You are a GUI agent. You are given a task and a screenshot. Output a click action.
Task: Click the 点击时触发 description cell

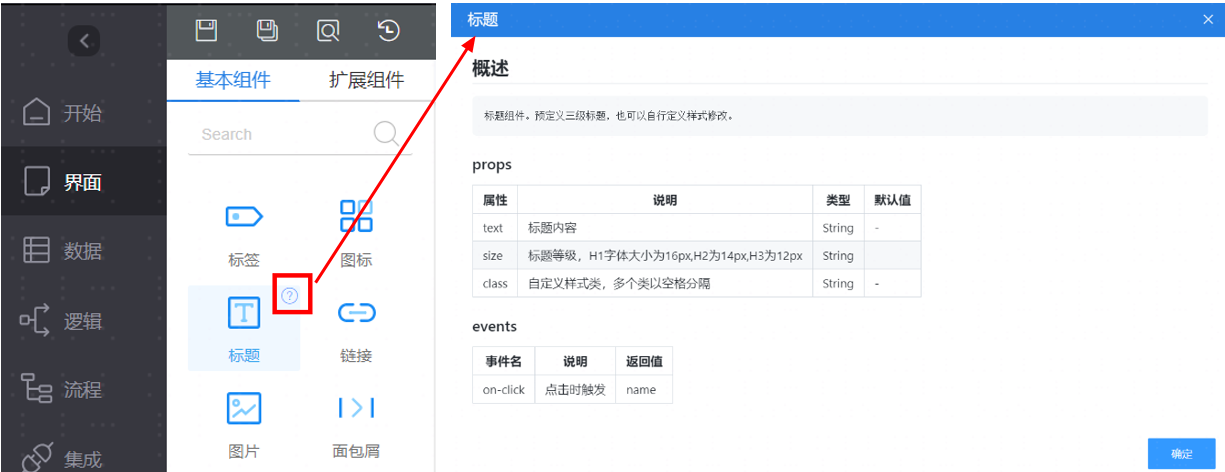coord(575,390)
